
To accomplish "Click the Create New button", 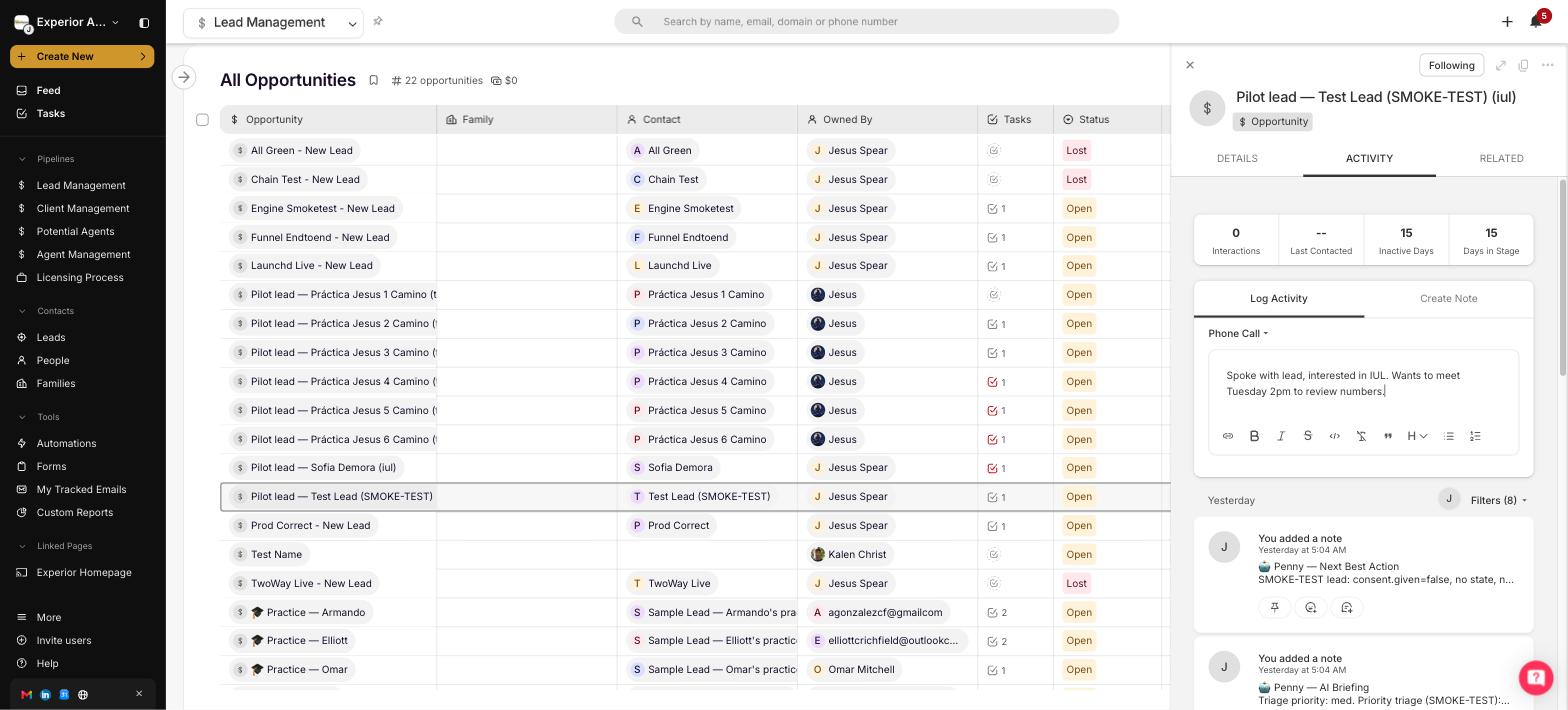I will coord(82,56).
